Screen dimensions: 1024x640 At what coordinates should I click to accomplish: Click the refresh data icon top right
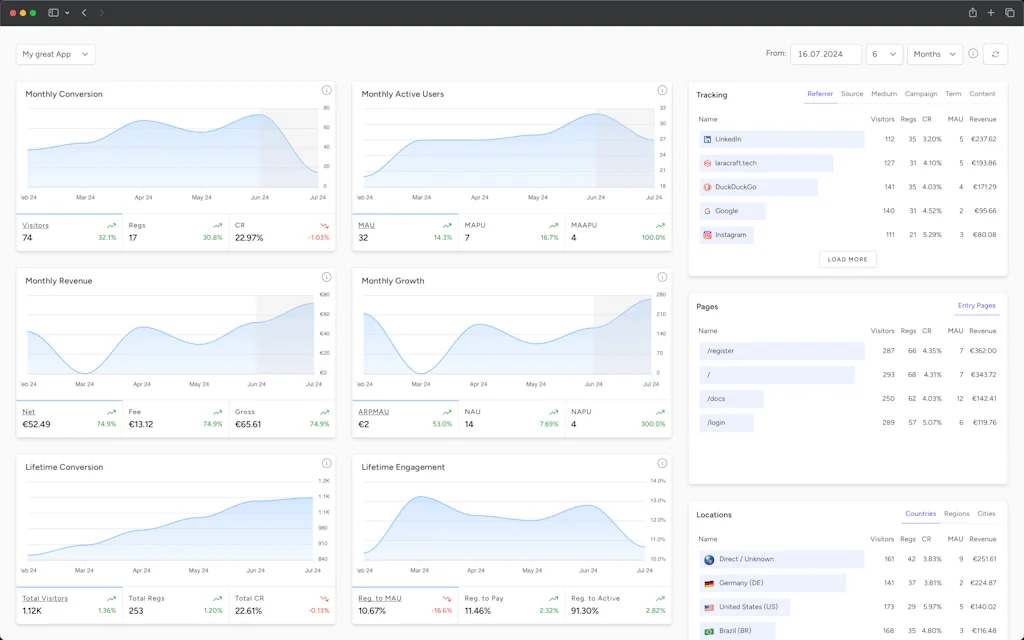click(x=995, y=54)
